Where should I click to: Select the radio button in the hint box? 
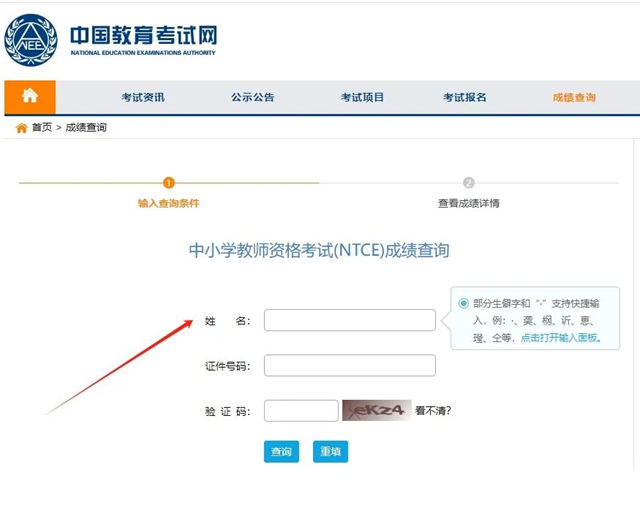coord(463,303)
